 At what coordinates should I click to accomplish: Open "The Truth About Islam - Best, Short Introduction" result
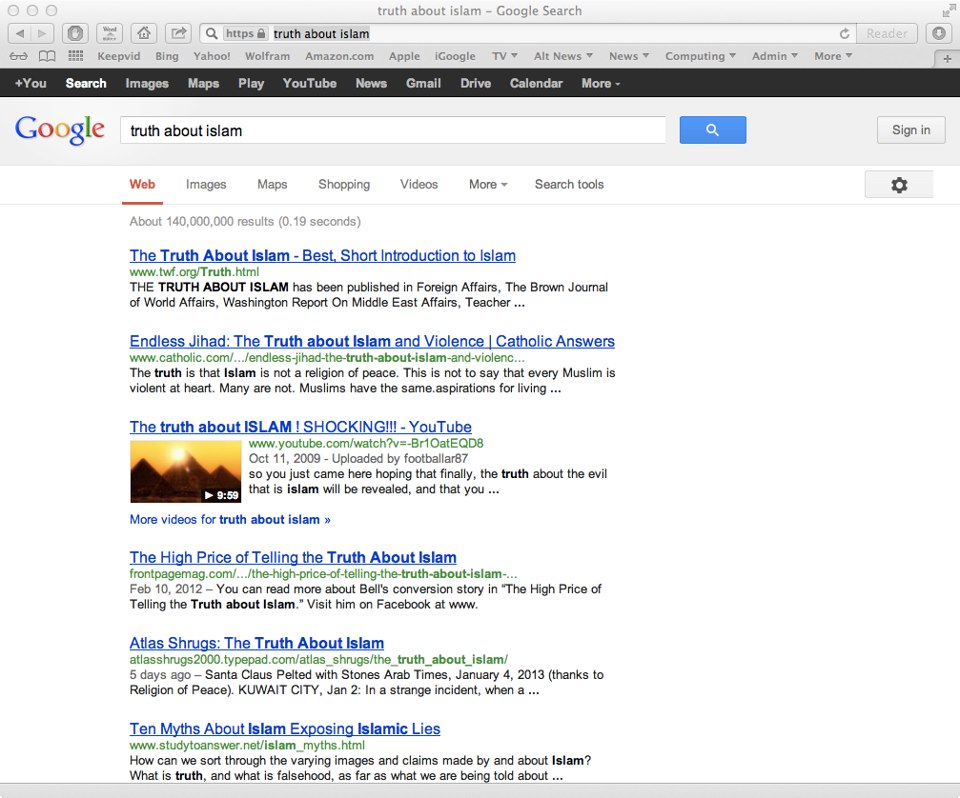pos(323,255)
